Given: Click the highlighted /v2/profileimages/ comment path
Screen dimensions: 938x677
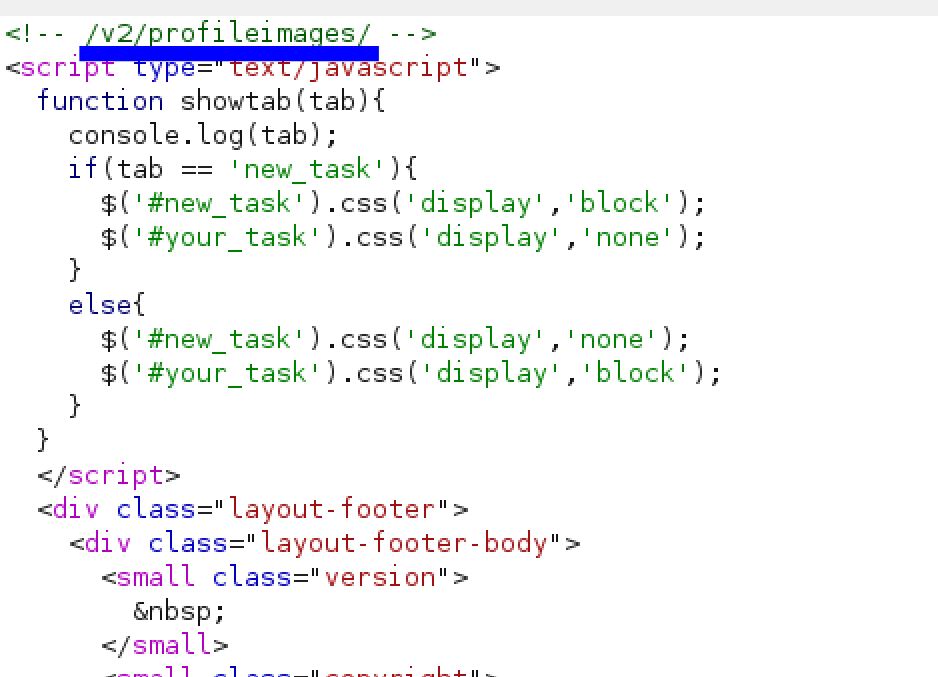Looking at the screenshot, I should click(228, 35).
